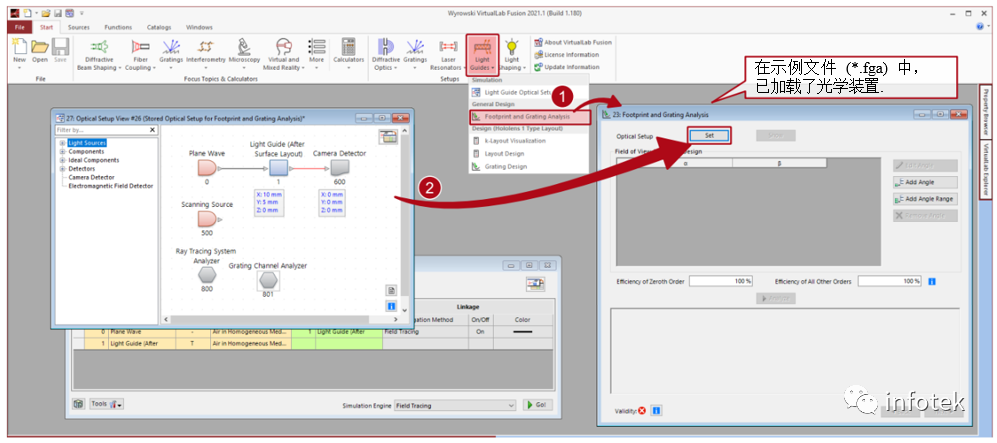This screenshot has height=443, width=997.
Task: Open the Diffractive Beam Shaping topic
Action: pos(99,54)
